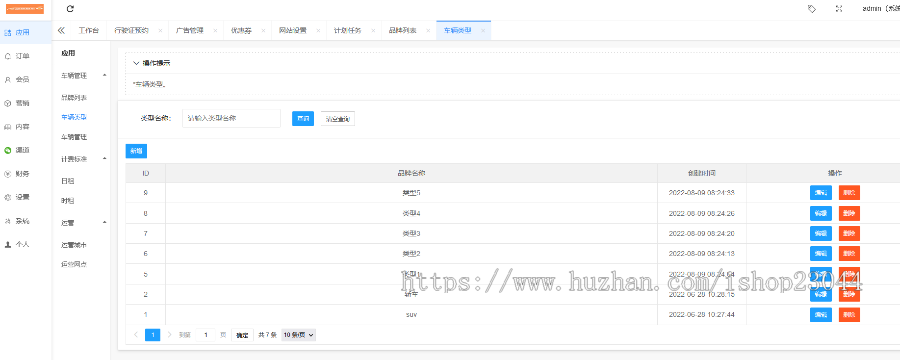Click the 类型名称 search input field

[x=231, y=118]
